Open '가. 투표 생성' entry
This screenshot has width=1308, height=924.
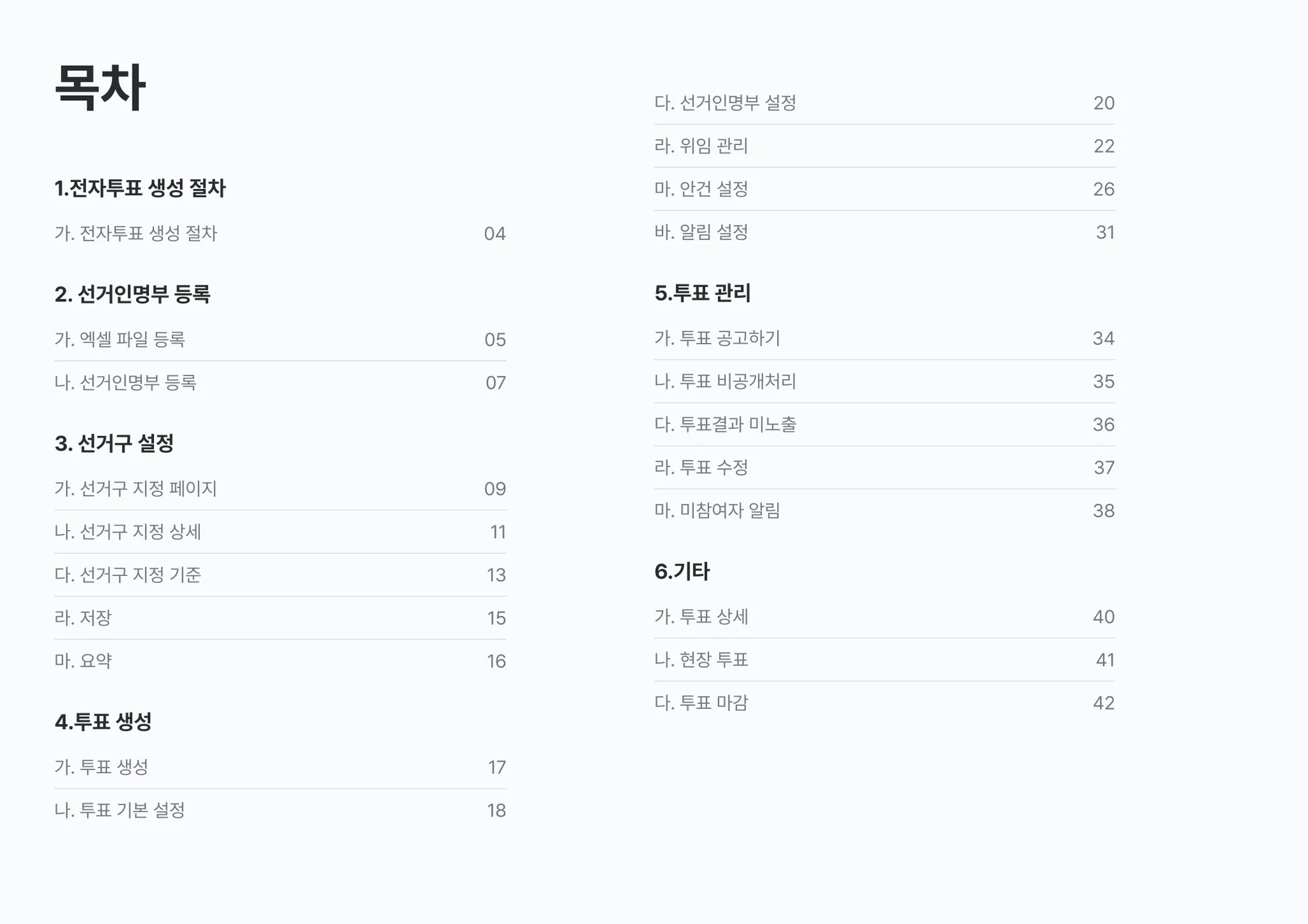(102, 768)
